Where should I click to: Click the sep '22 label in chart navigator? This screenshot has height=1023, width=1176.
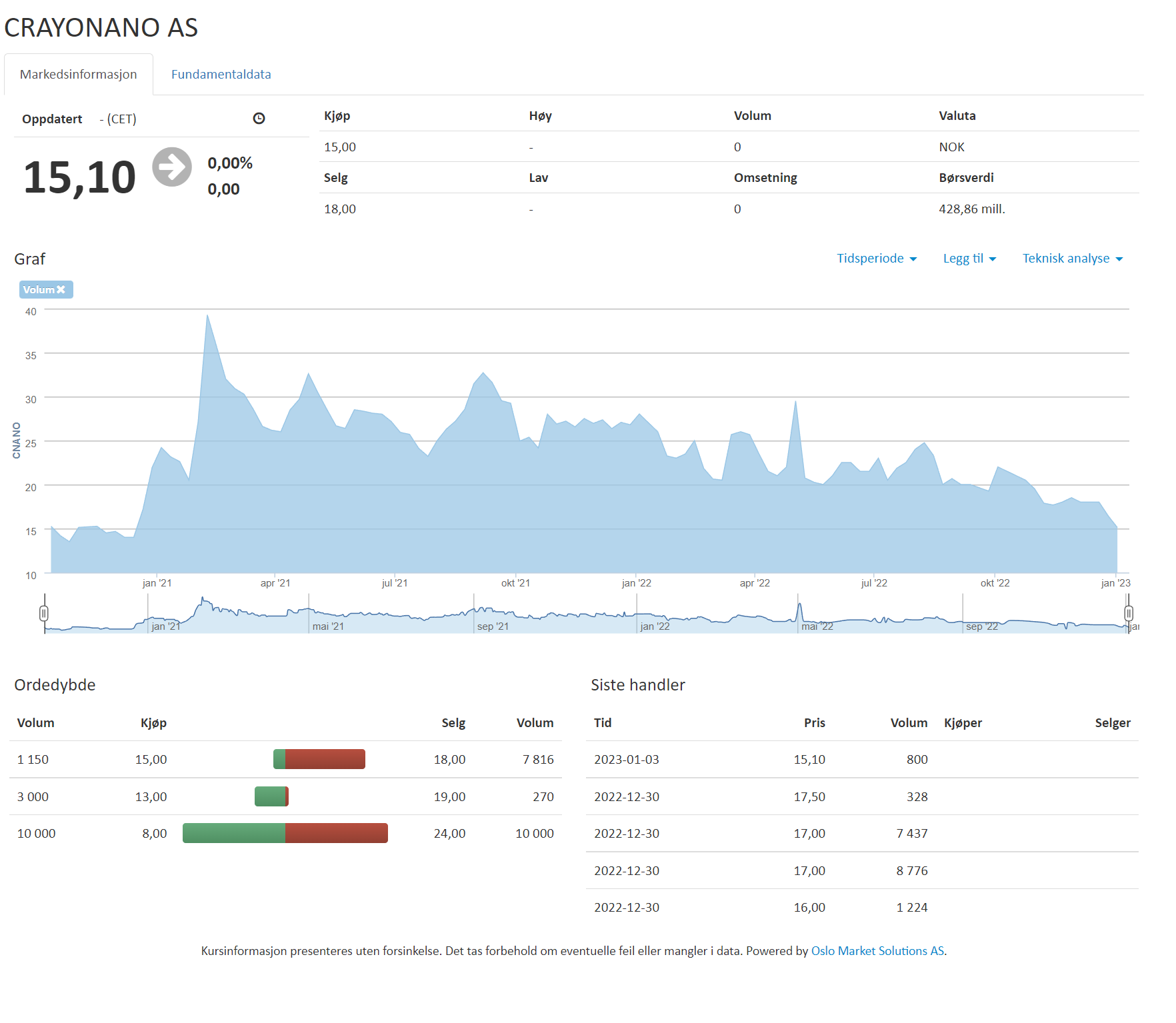(x=982, y=626)
